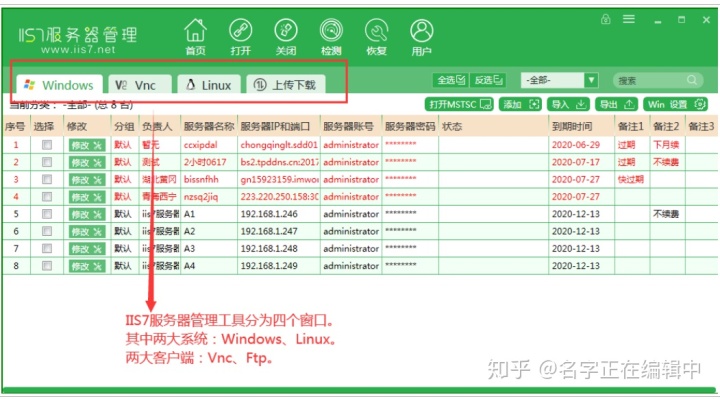Select IP cell 192.168.1.247
Image resolution: width=720 pixels, height=399 pixels.
279,231
